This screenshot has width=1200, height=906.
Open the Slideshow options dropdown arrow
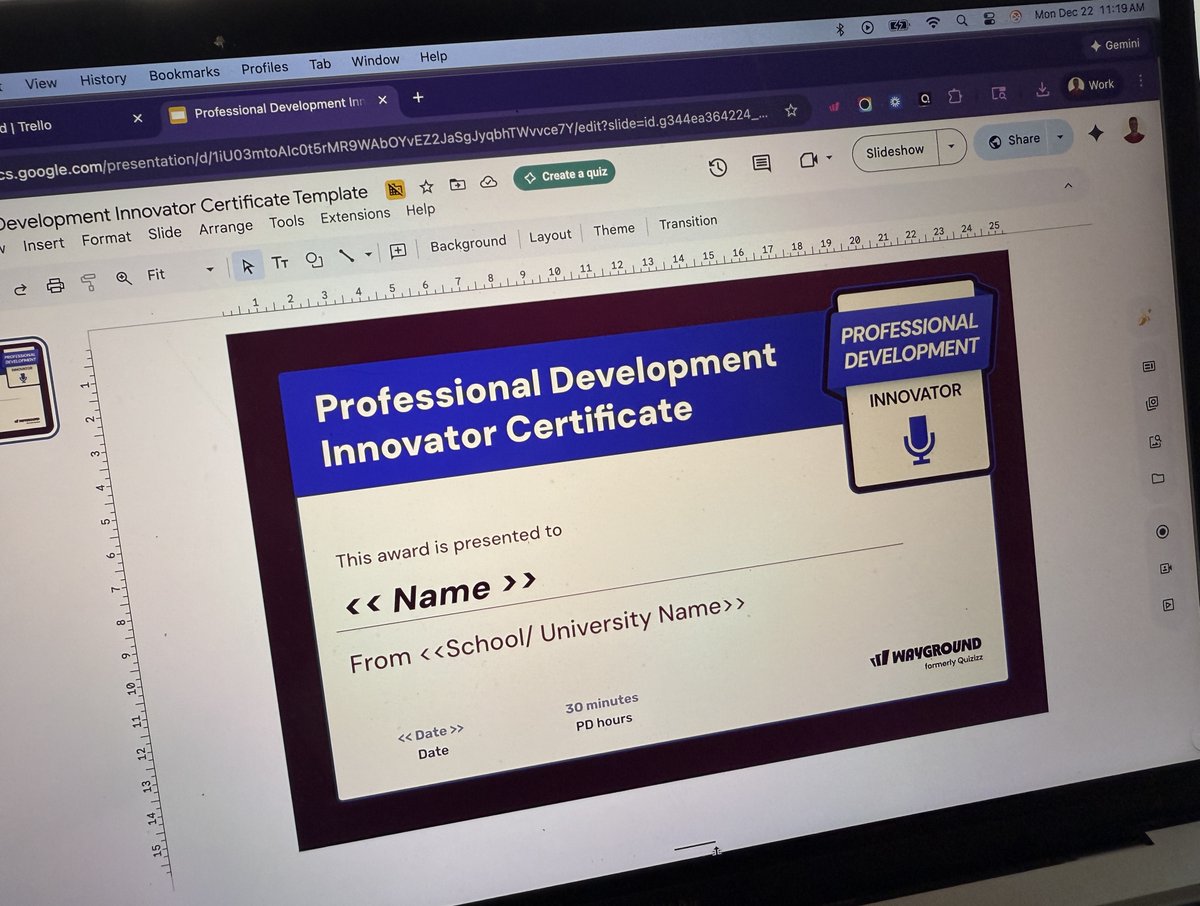point(951,147)
